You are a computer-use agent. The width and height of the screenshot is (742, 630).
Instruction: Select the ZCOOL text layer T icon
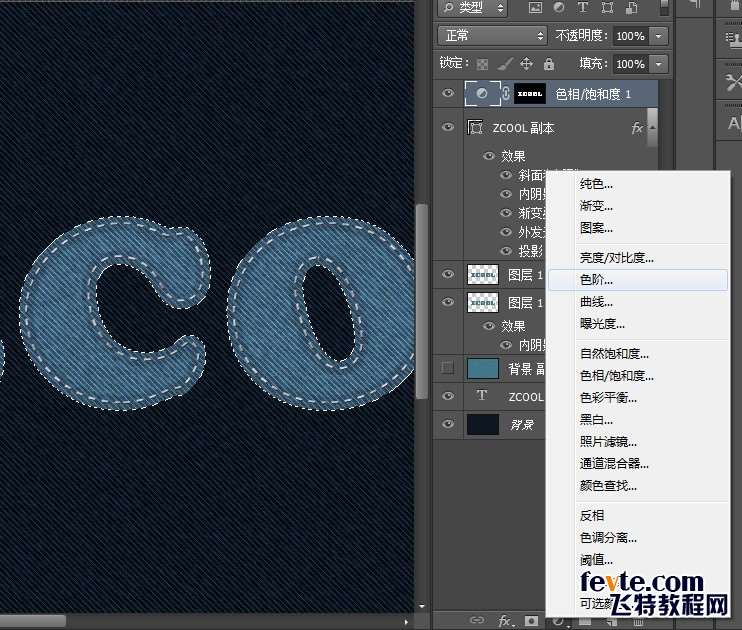[x=482, y=396]
